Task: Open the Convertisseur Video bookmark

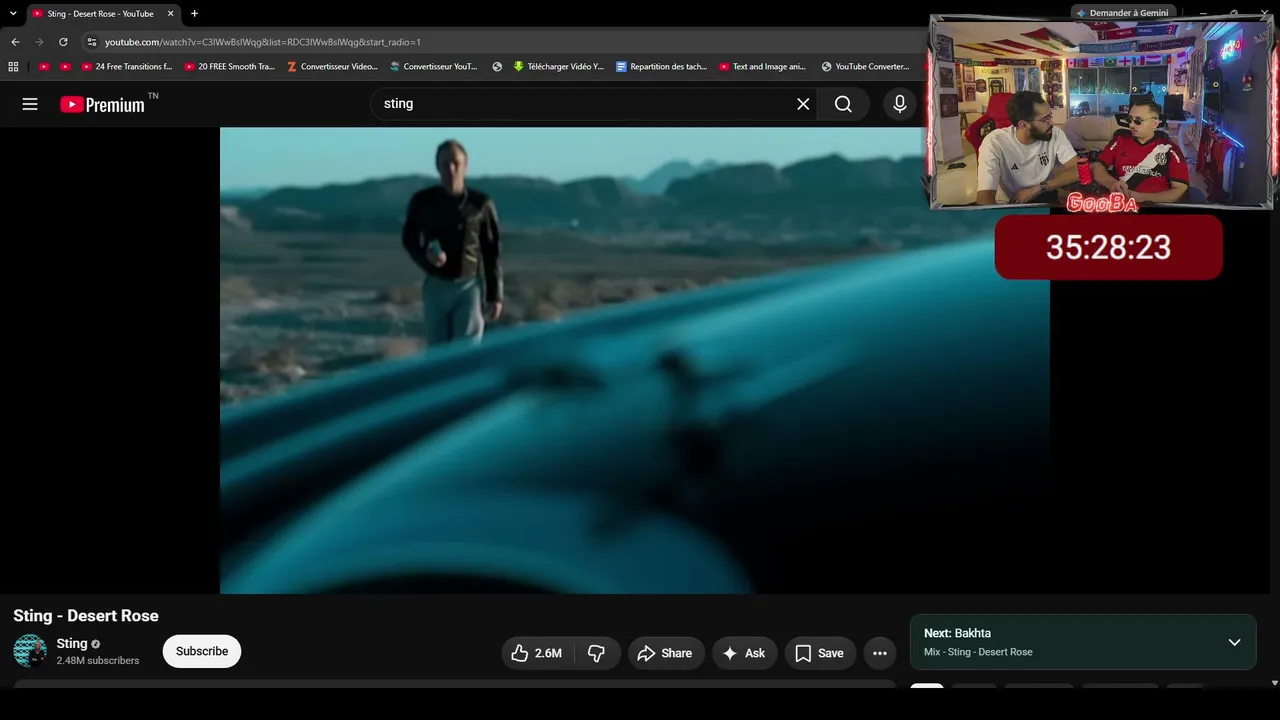Action: (333, 67)
